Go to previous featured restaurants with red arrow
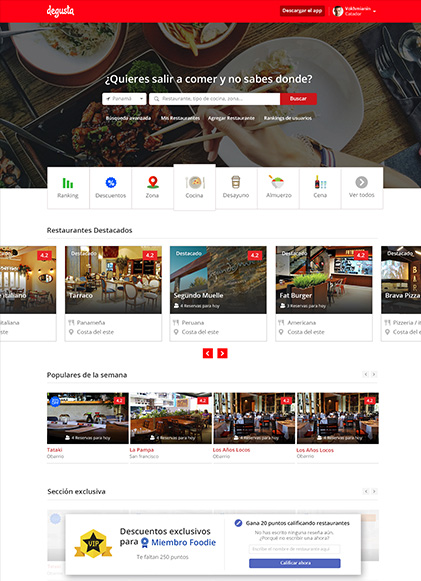421x581 pixels. pyautogui.click(x=208, y=353)
